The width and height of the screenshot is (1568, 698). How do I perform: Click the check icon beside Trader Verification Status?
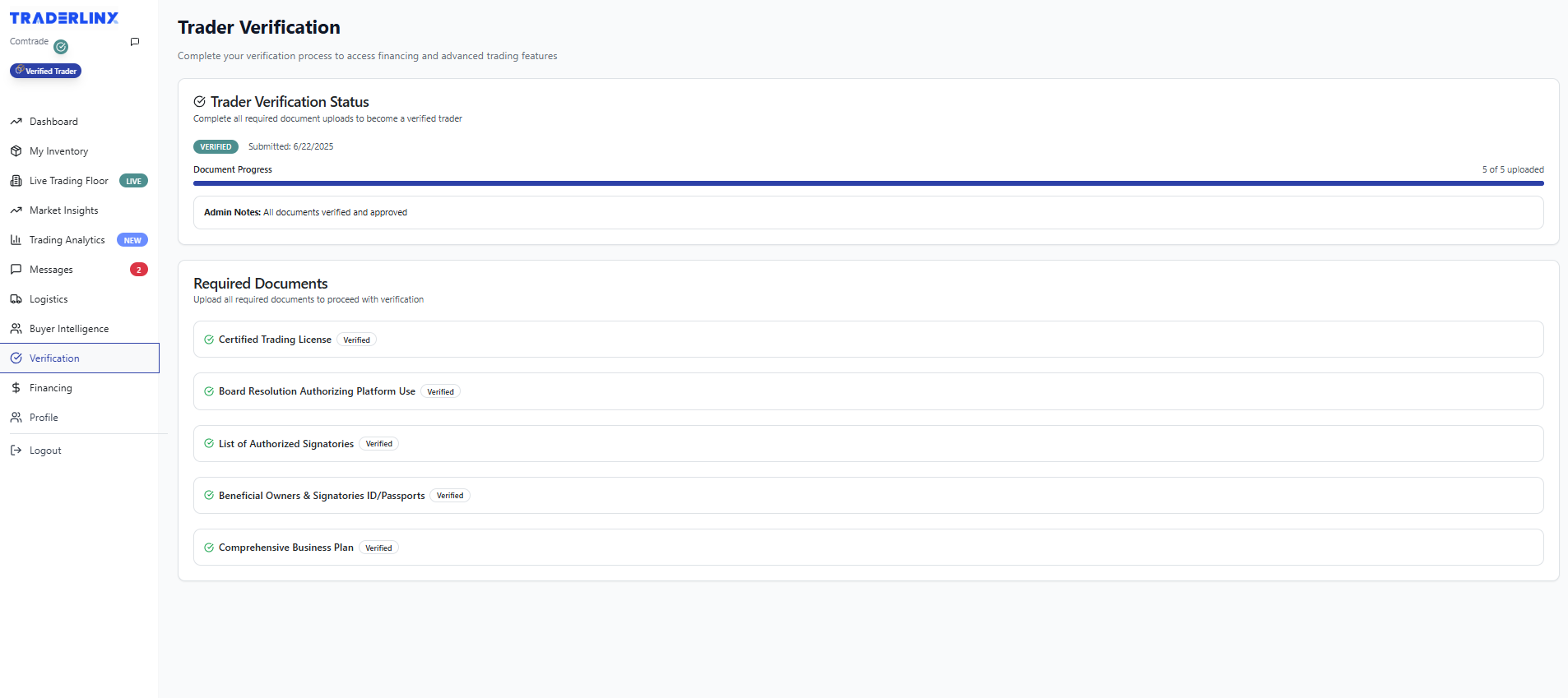(199, 102)
